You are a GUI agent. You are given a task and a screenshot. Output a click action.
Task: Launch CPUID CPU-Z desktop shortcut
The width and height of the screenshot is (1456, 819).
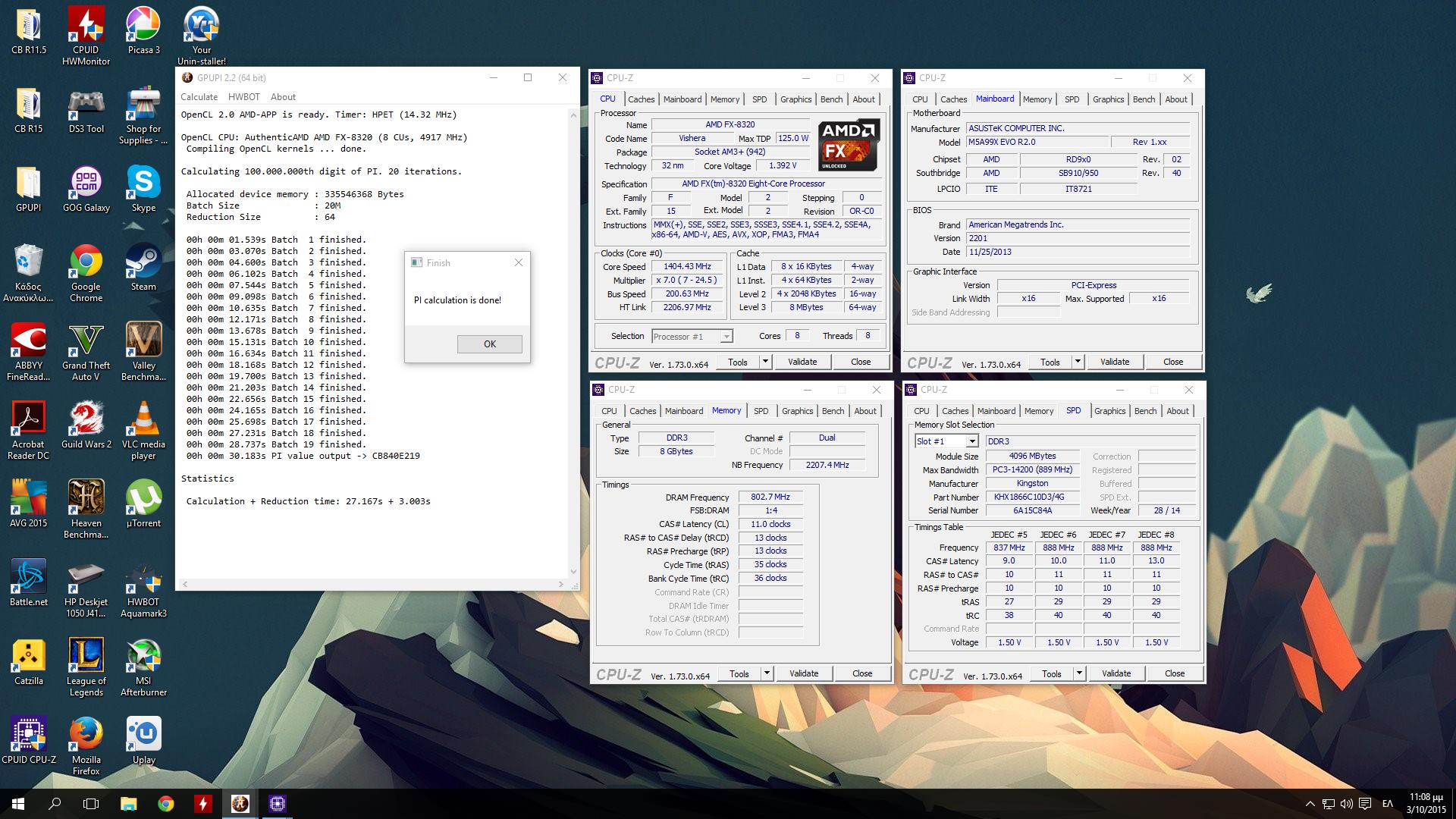point(28,741)
